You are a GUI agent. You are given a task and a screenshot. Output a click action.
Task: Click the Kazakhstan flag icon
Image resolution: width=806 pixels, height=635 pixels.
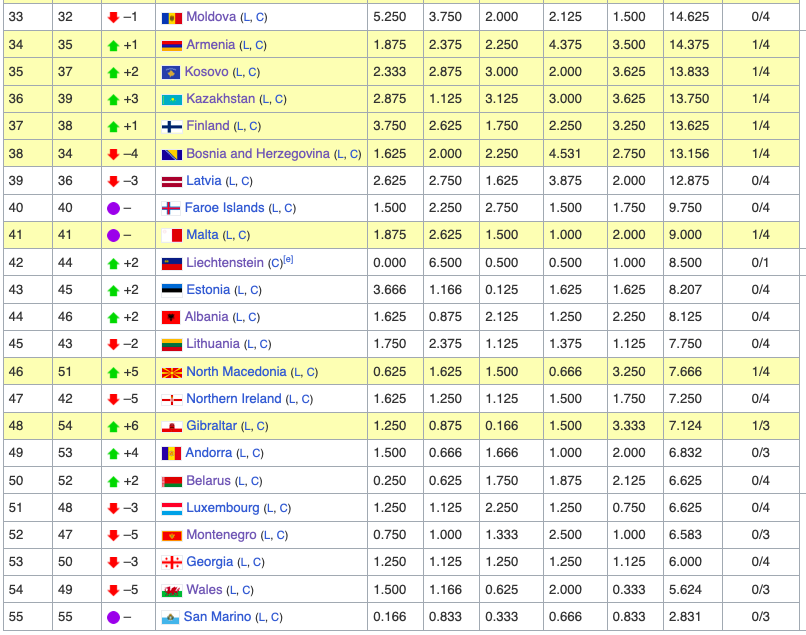(x=171, y=99)
